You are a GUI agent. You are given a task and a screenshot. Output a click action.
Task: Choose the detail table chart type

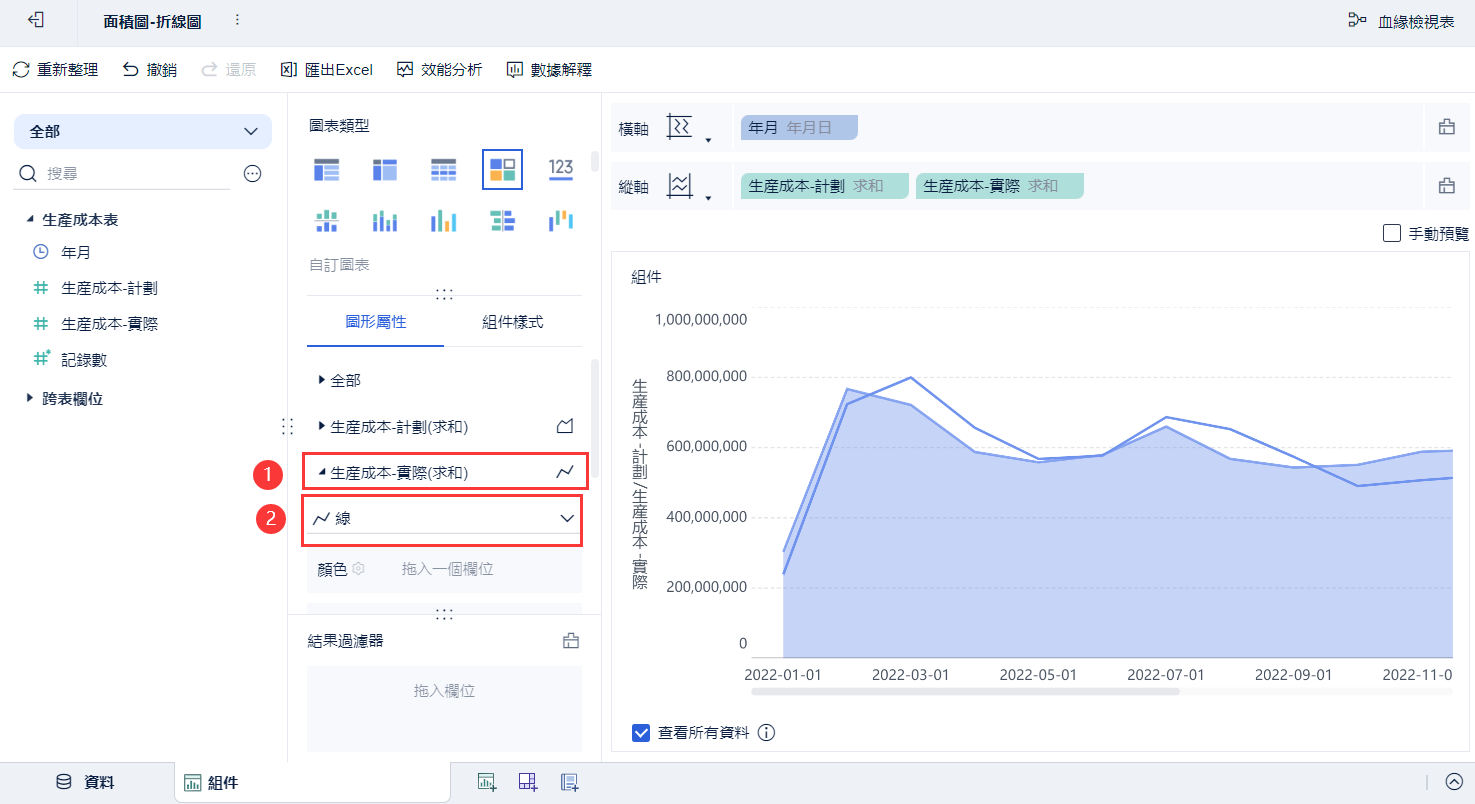pyautogui.click(x=443, y=170)
